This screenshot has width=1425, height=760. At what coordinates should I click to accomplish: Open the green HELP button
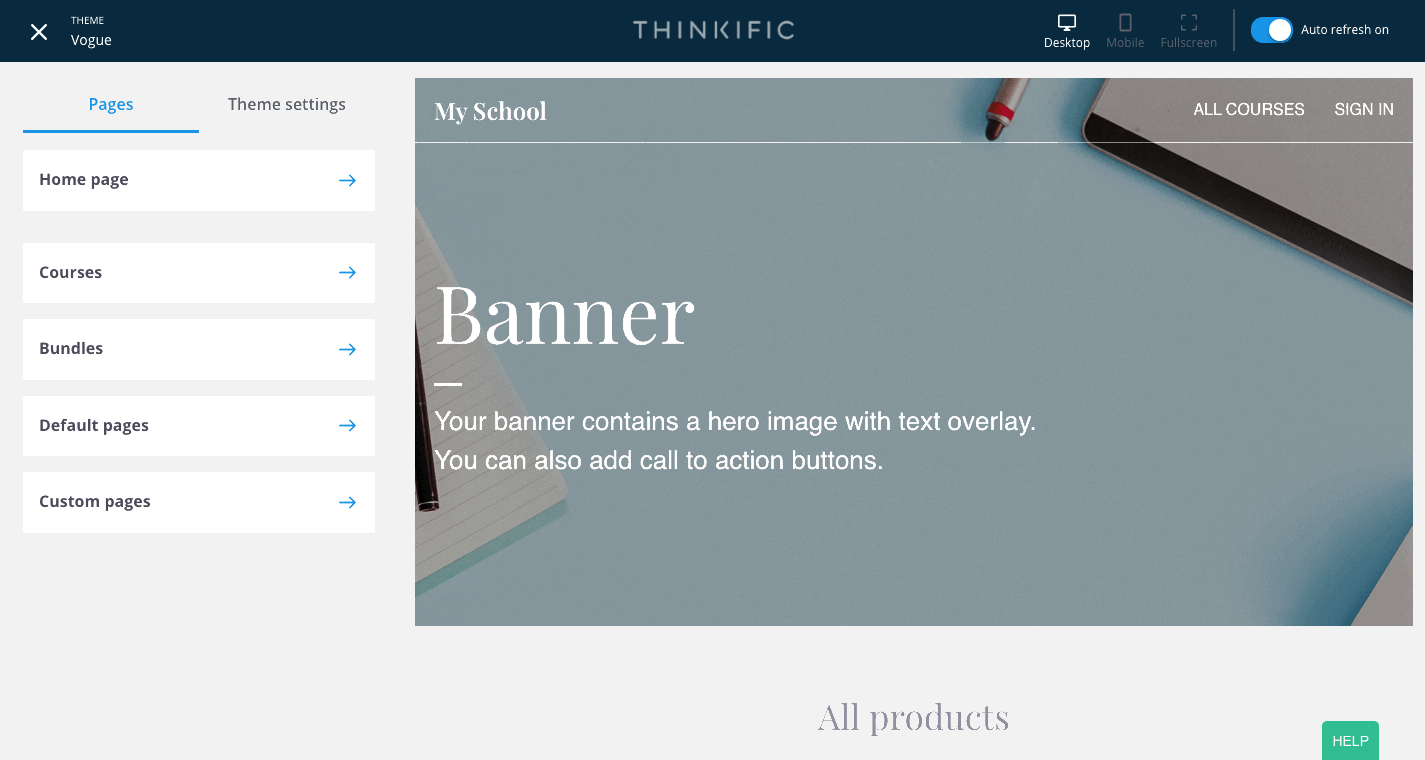coord(1350,741)
